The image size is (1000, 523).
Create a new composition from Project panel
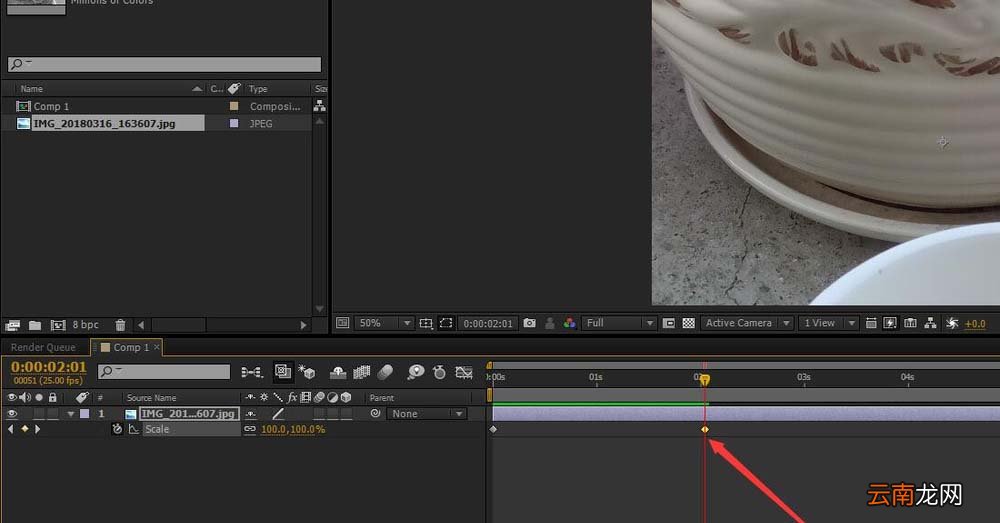(58, 325)
